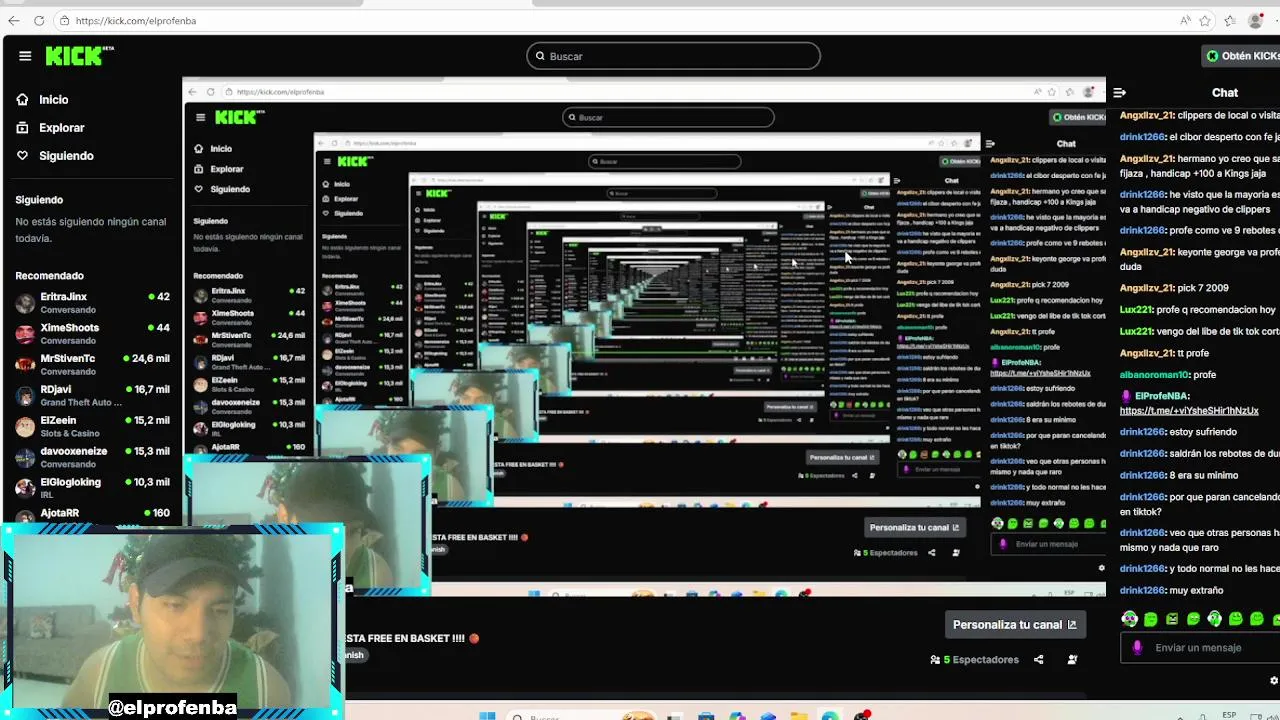The height and width of the screenshot is (720, 1280).
Task: Open the t.me Telegram link in chat
Action: tap(1189, 411)
